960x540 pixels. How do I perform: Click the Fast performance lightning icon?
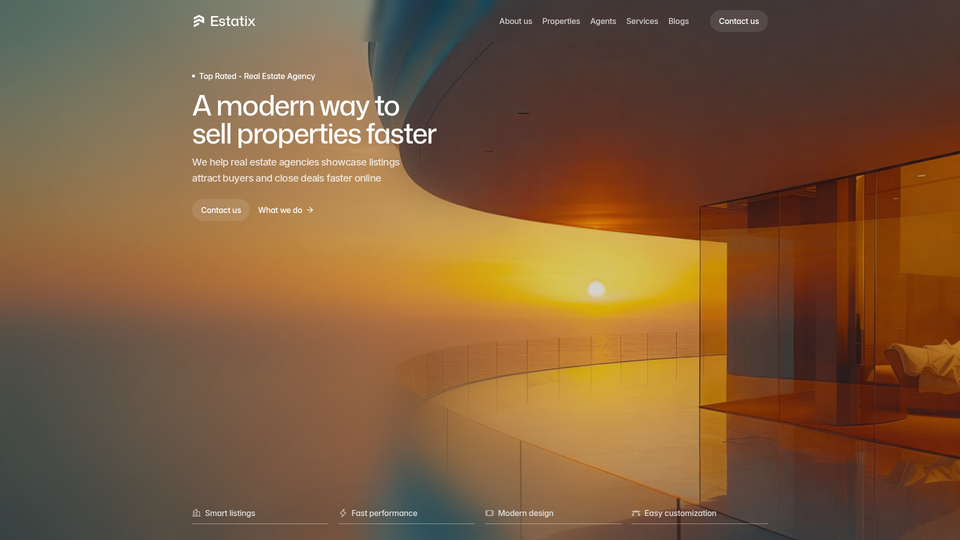click(x=343, y=513)
